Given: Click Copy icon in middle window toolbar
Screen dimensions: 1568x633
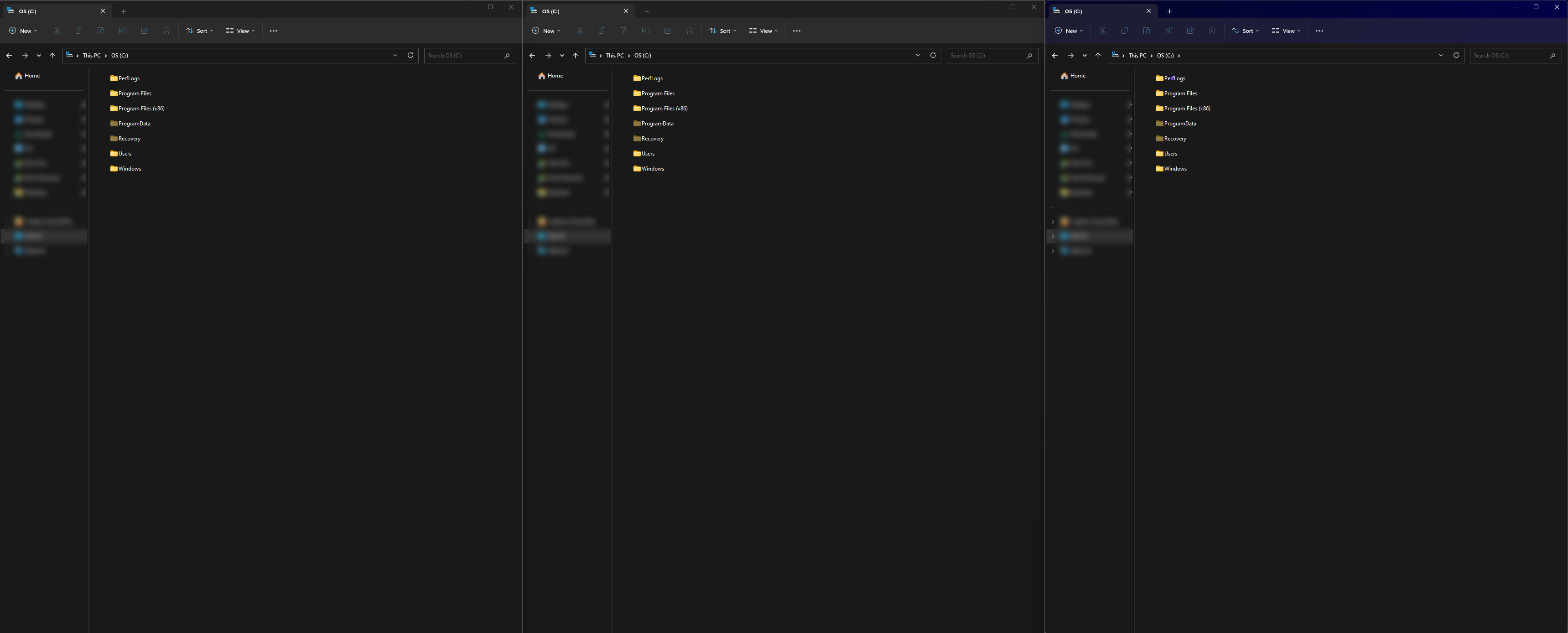Looking at the screenshot, I should tap(602, 31).
